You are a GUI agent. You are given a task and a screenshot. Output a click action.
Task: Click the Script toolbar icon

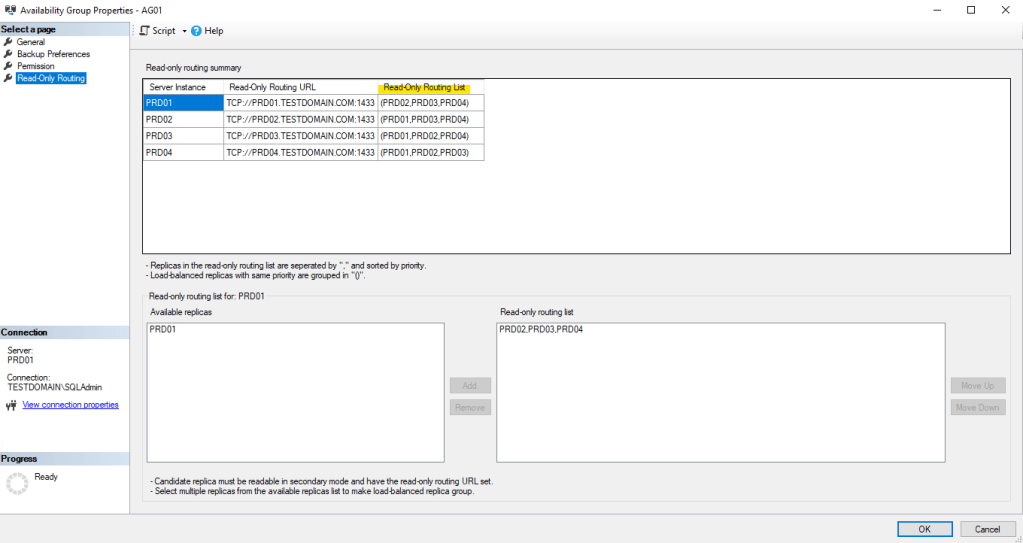(145, 31)
